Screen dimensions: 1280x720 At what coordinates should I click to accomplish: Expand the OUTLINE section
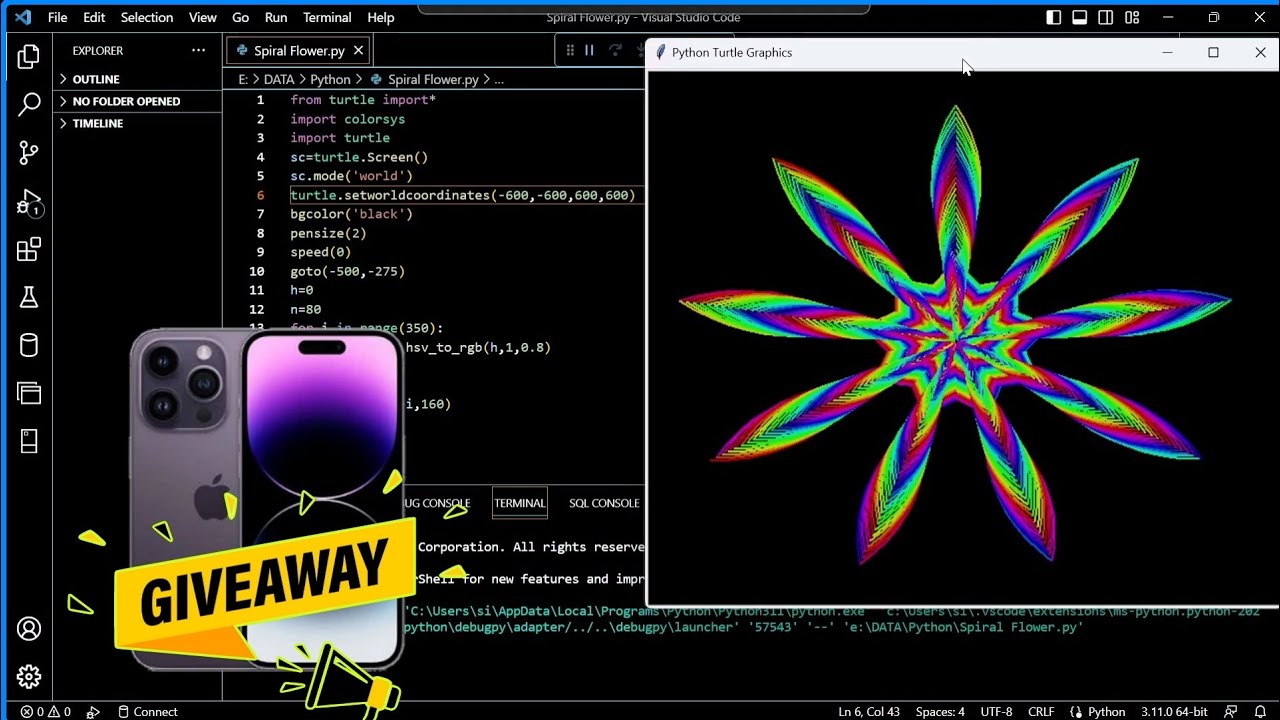[x=138, y=79]
